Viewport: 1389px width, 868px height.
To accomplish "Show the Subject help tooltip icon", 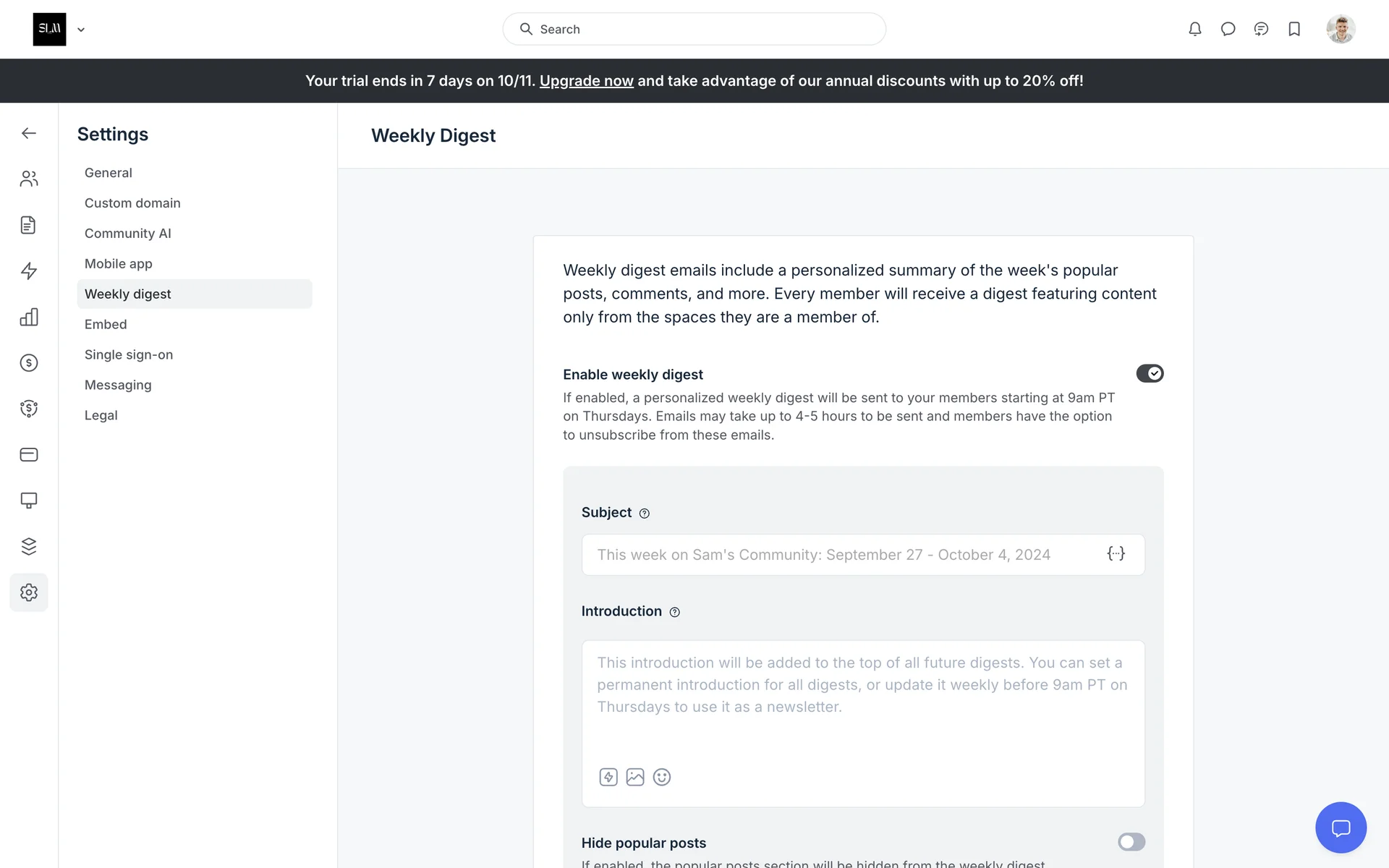I will 644,514.
